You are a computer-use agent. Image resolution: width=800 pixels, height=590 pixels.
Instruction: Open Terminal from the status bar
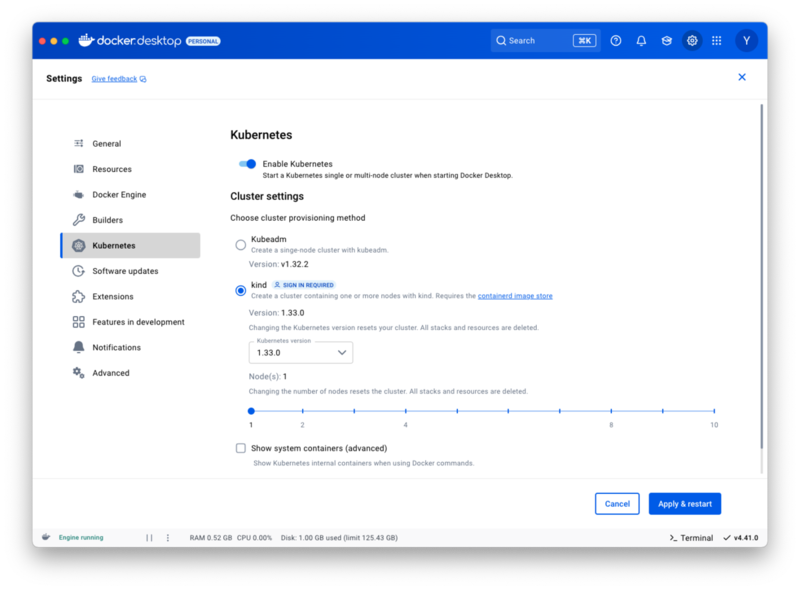point(691,537)
